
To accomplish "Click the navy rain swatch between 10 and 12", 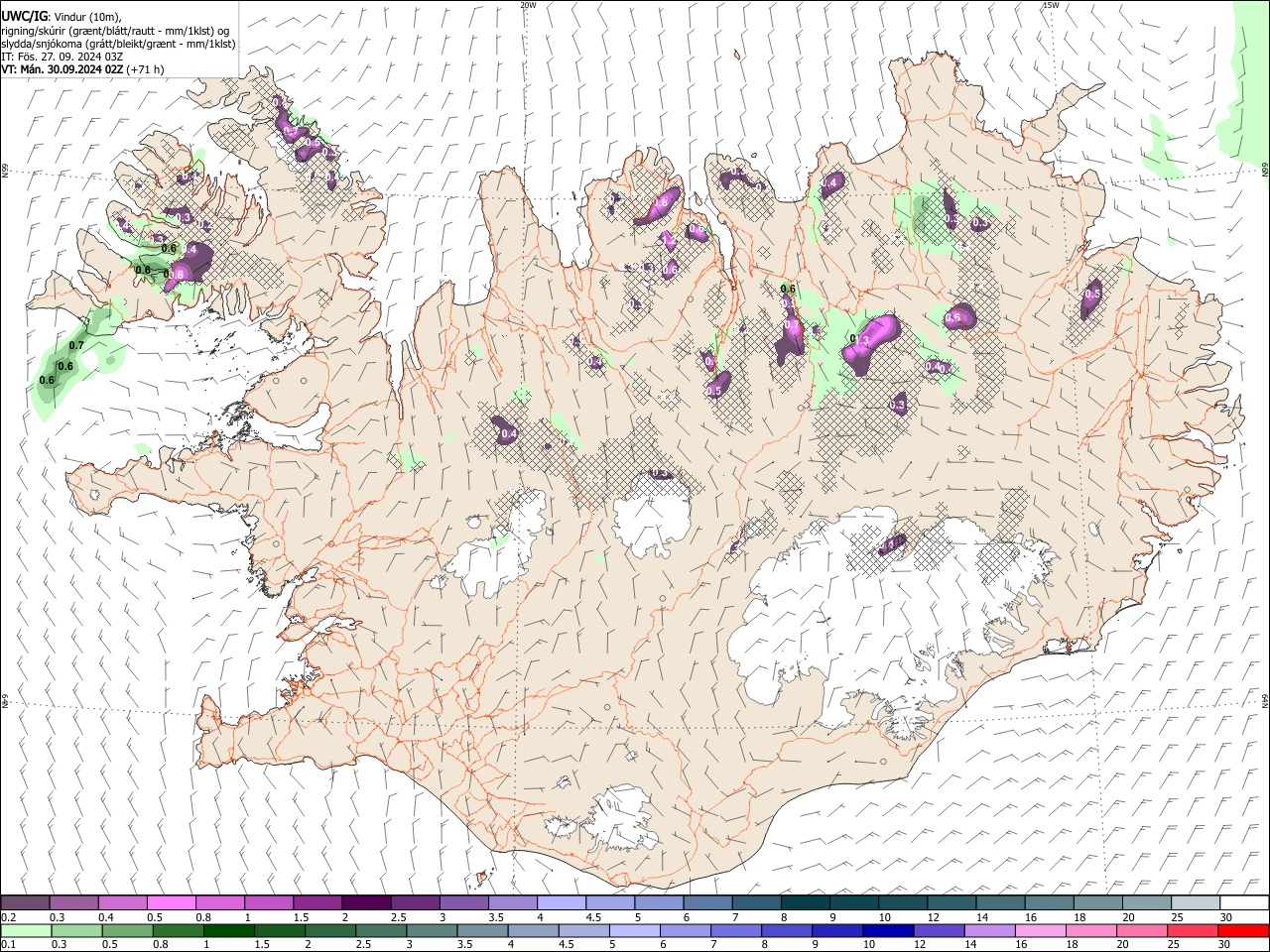I will pos(888,931).
